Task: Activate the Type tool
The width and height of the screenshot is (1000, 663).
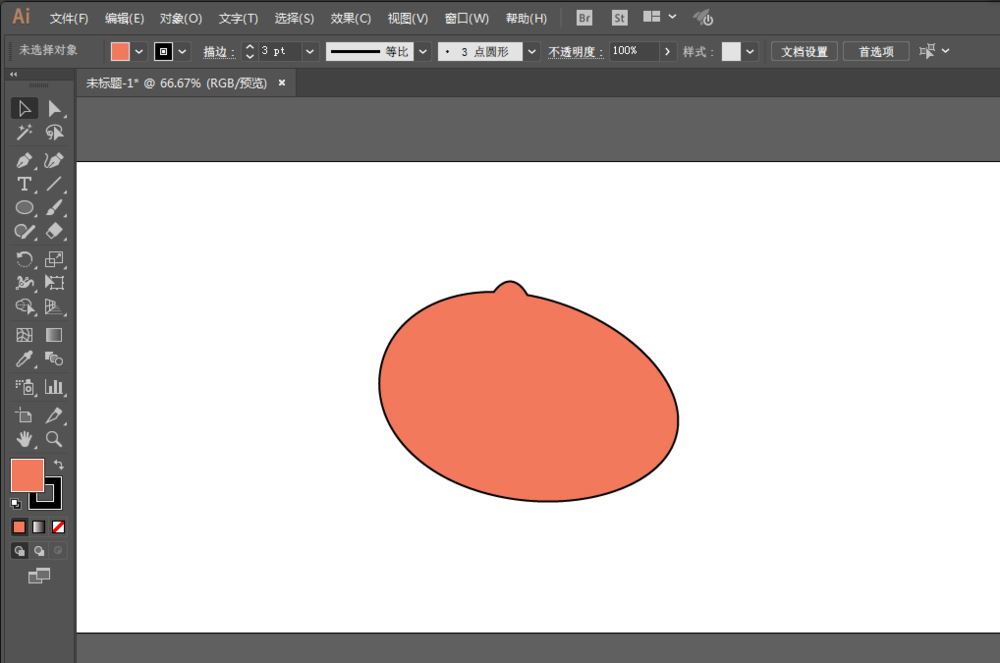Action: click(24, 184)
